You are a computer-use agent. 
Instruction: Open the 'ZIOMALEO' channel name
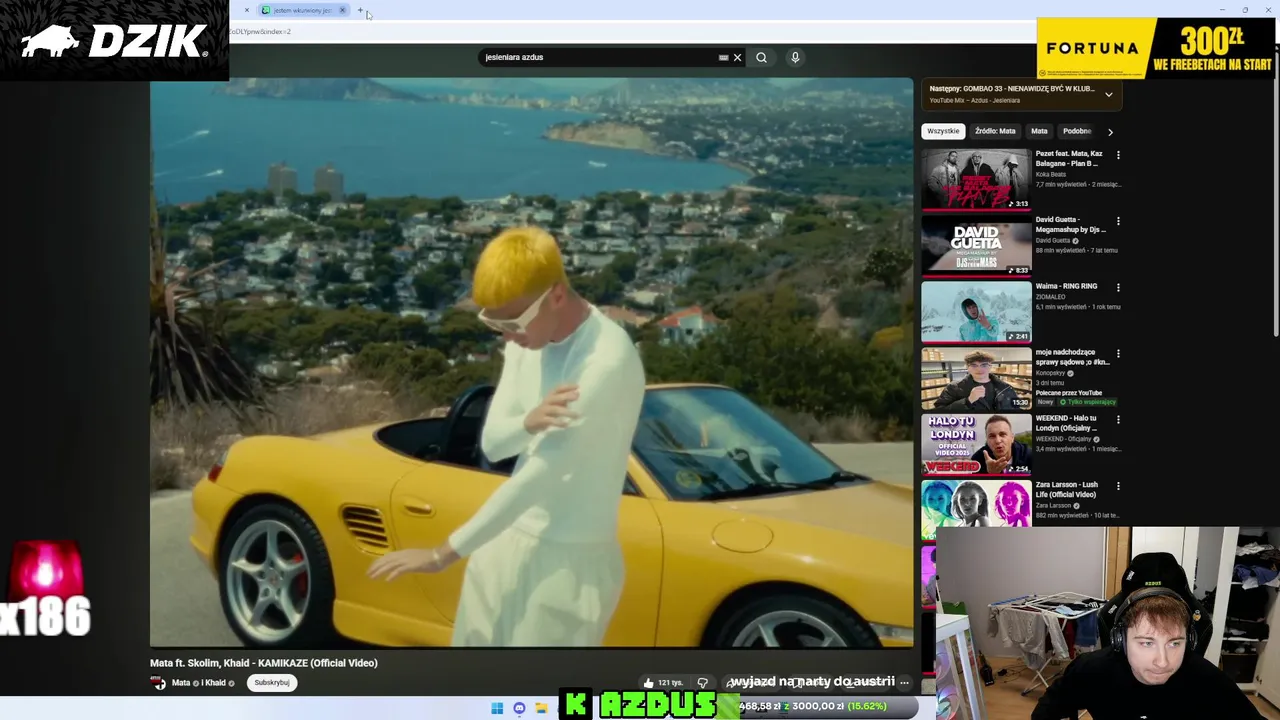(1050, 297)
